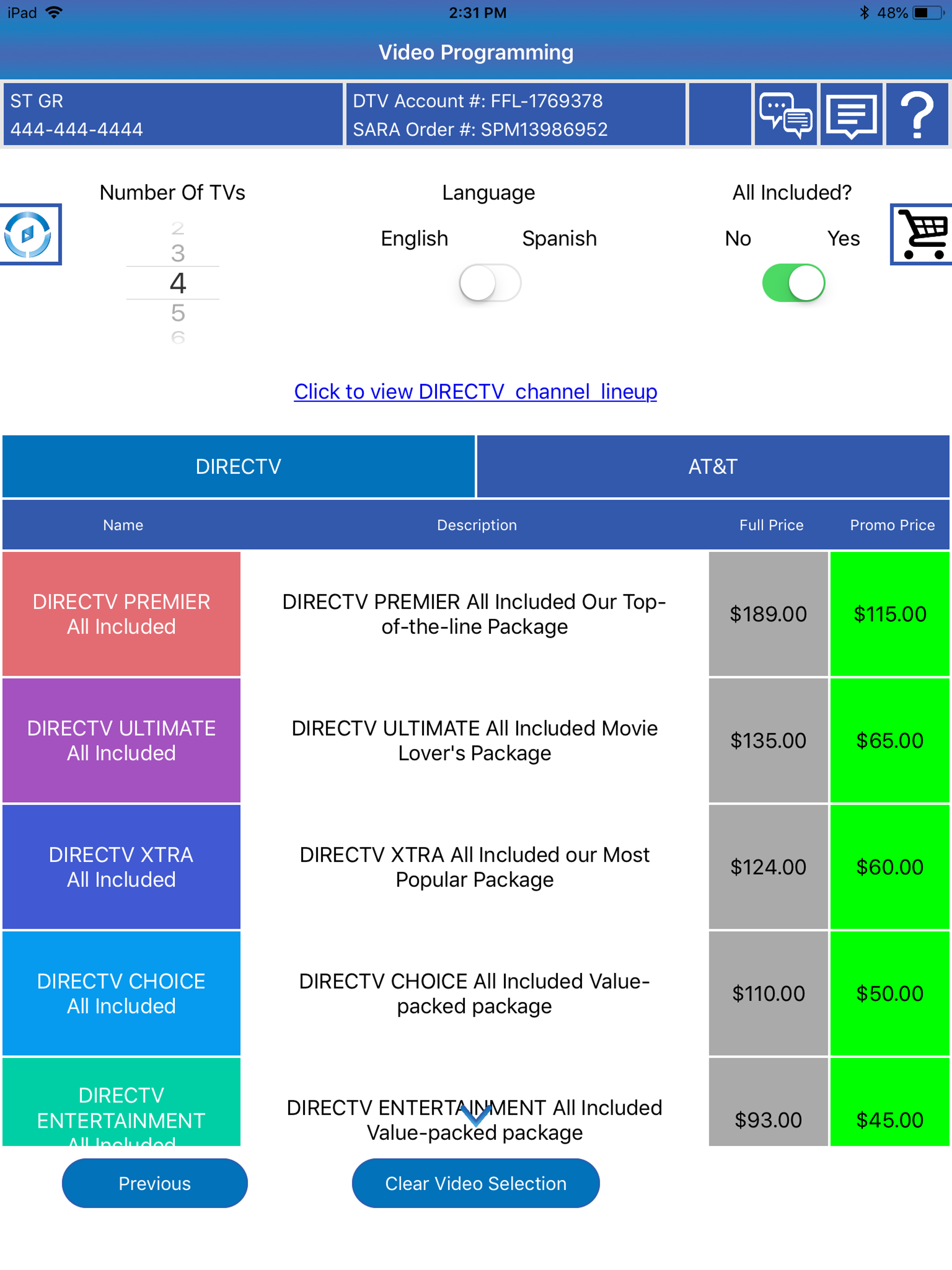This screenshot has width=952, height=1270.
Task: Switch to the DIRECTV tab
Action: [238, 466]
